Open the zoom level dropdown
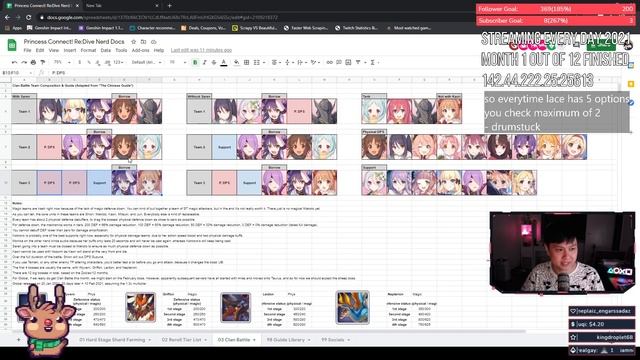Screen dimensions: 640x360 [x=62, y=62]
